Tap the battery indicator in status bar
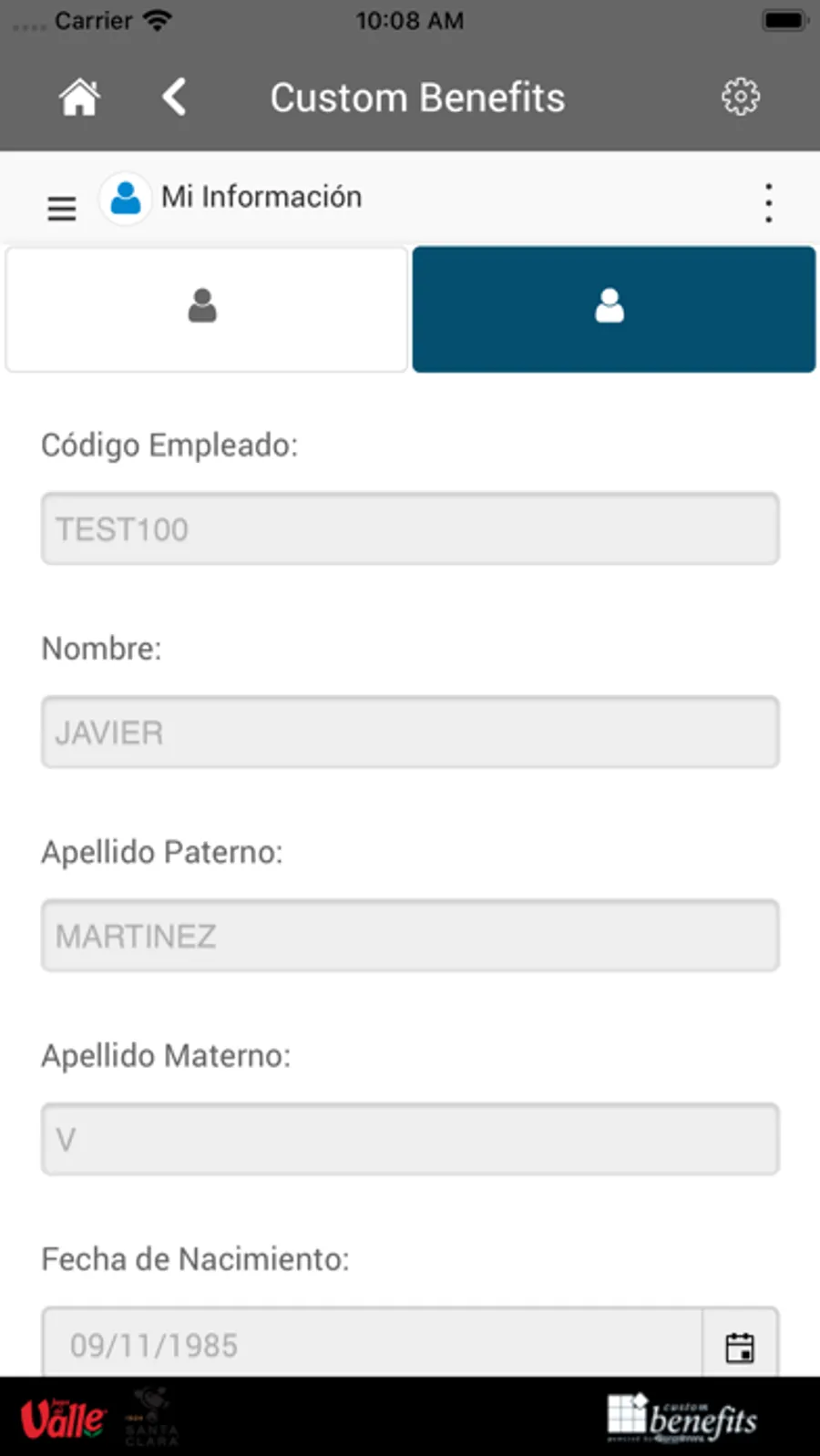 coord(783,20)
